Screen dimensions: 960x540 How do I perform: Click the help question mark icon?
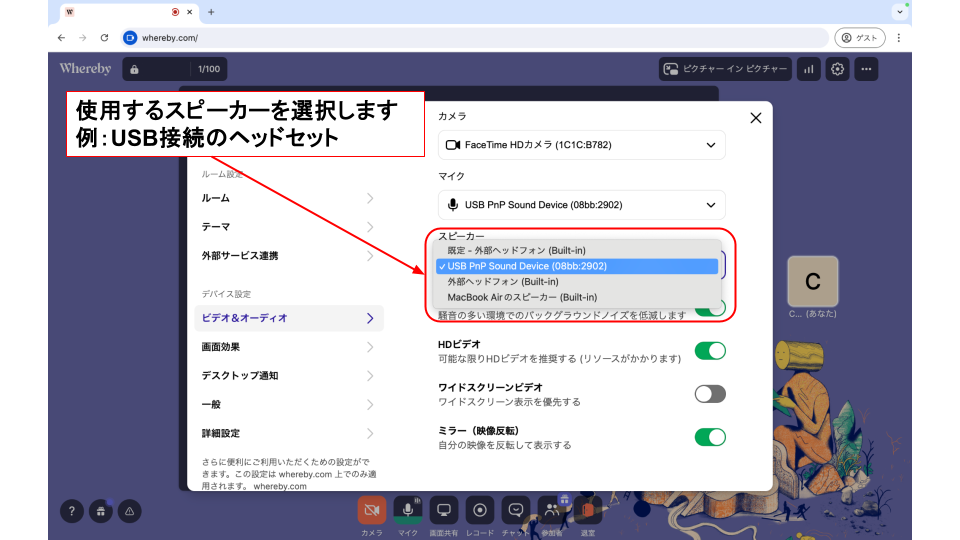tap(71, 511)
